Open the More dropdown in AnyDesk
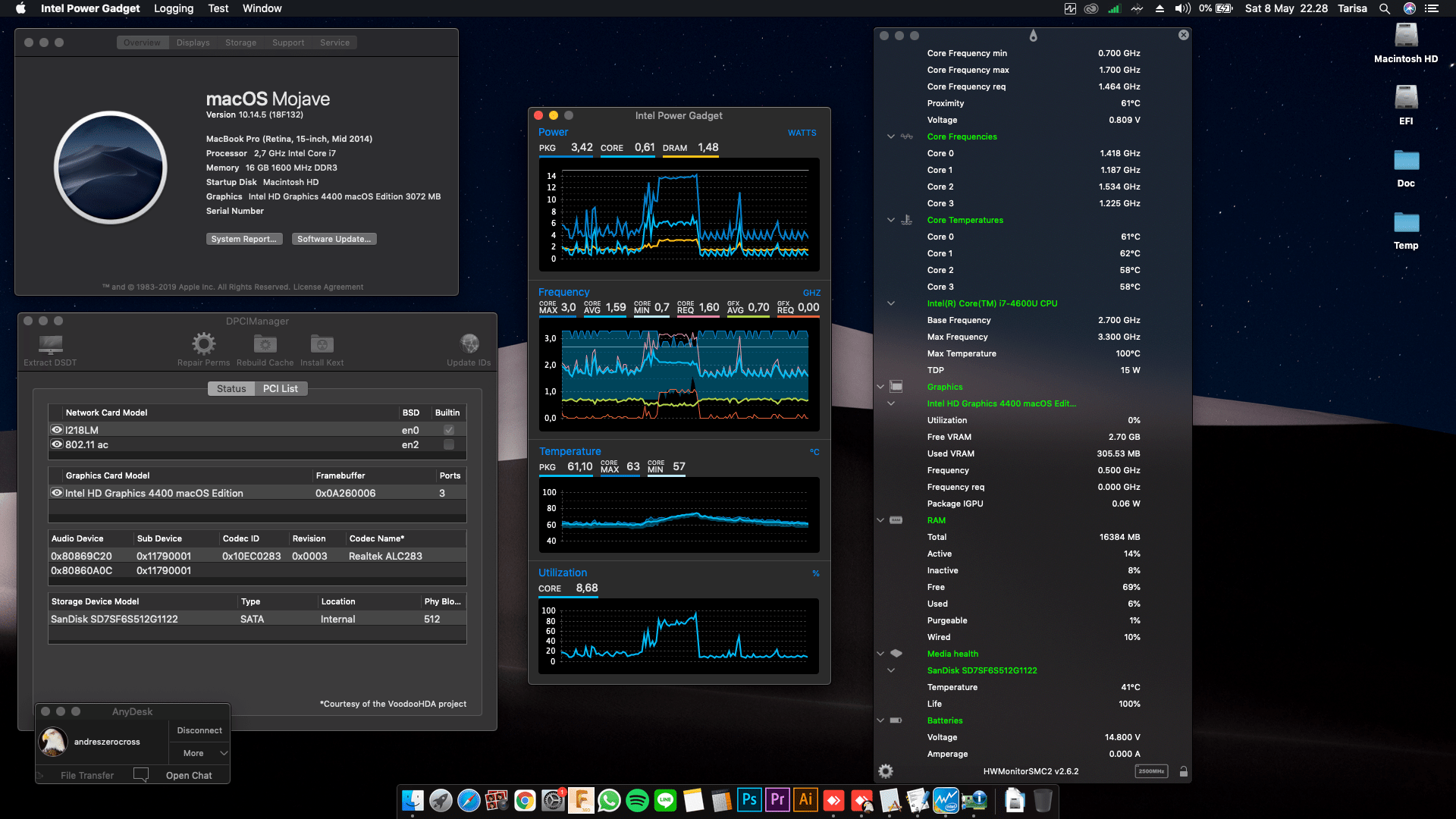 coord(199,753)
